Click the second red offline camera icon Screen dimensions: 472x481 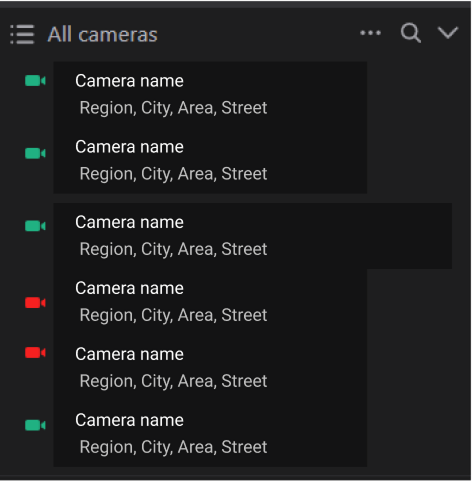35,353
